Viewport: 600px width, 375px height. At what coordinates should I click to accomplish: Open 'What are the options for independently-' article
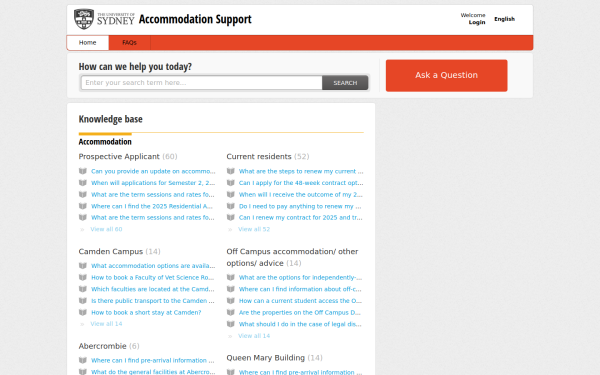click(300, 277)
